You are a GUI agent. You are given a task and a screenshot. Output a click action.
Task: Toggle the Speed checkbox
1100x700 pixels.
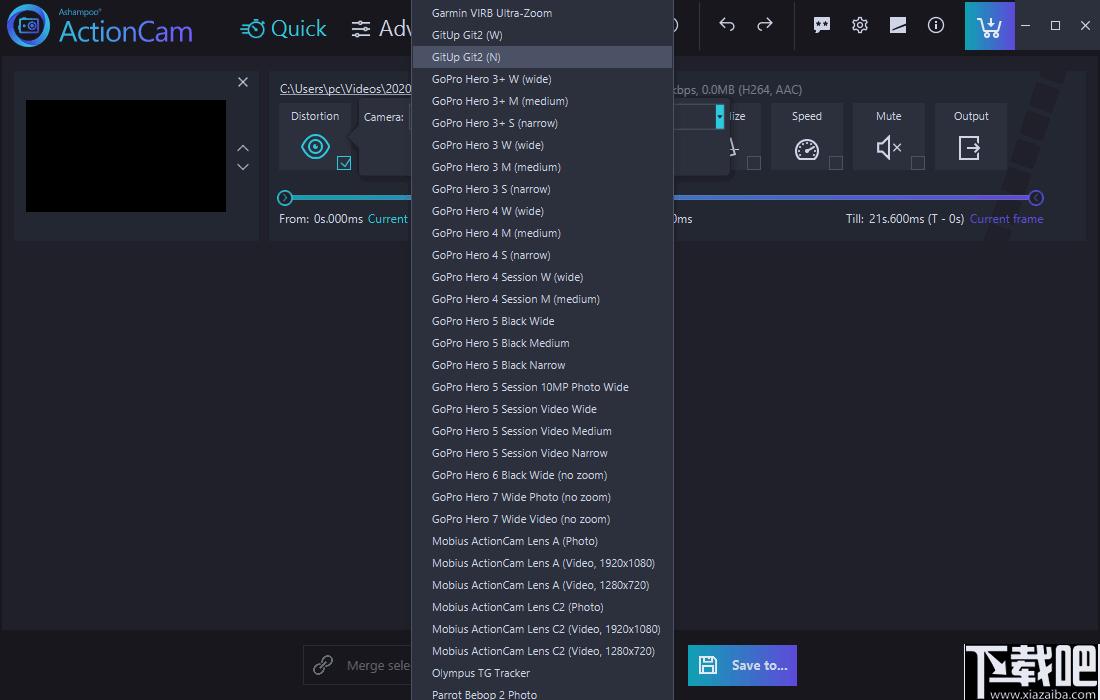coord(836,163)
